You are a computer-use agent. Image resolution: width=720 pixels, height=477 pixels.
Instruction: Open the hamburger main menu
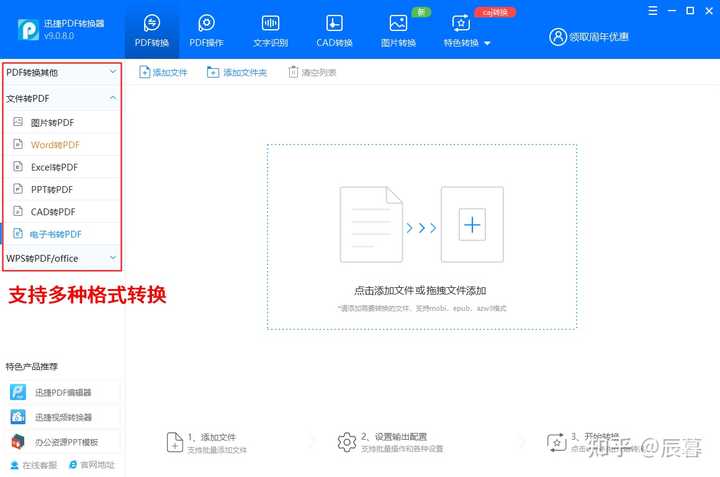(652, 11)
